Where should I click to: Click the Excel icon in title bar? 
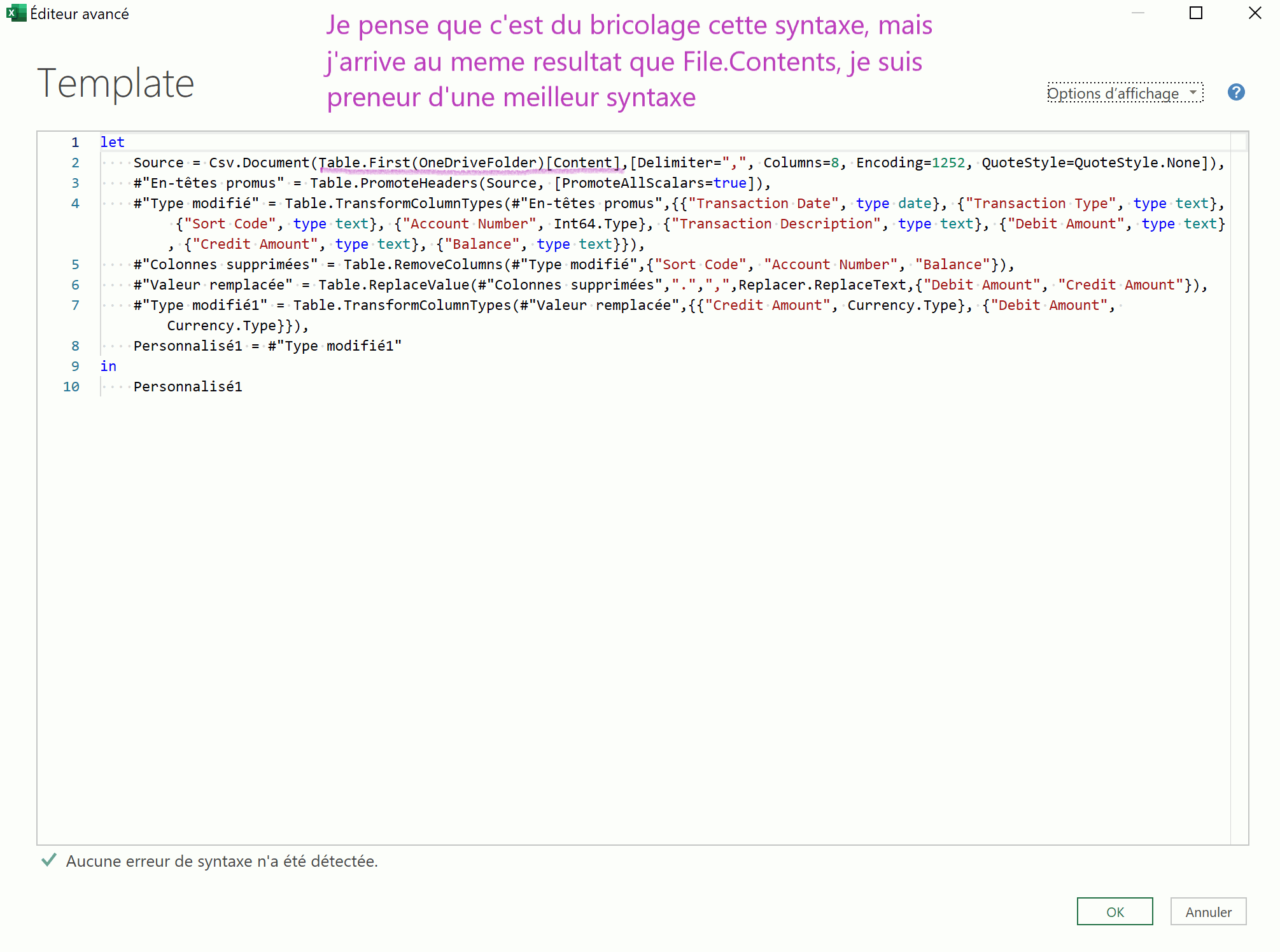[15, 13]
